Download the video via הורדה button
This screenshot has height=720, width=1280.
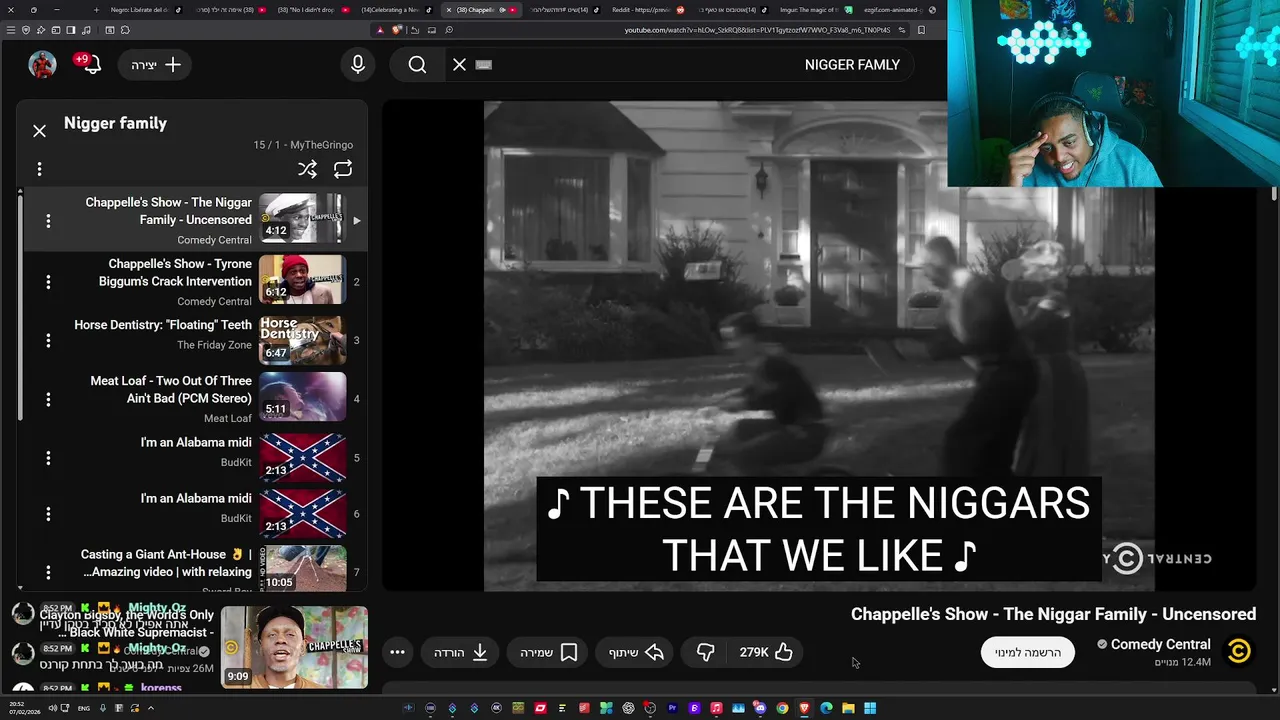click(461, 652)
